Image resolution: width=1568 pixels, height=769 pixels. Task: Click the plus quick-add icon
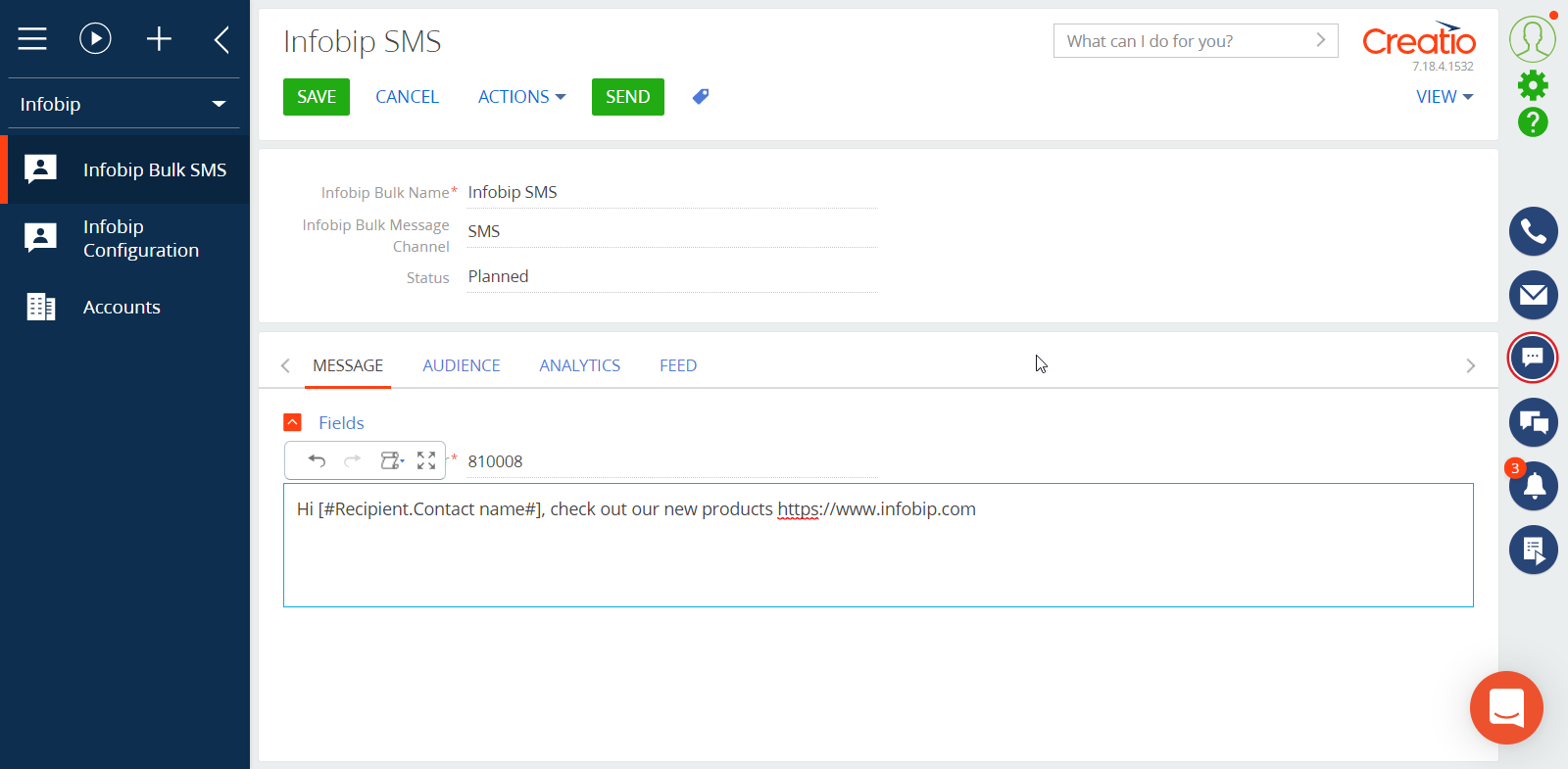(x=159, y=39)
